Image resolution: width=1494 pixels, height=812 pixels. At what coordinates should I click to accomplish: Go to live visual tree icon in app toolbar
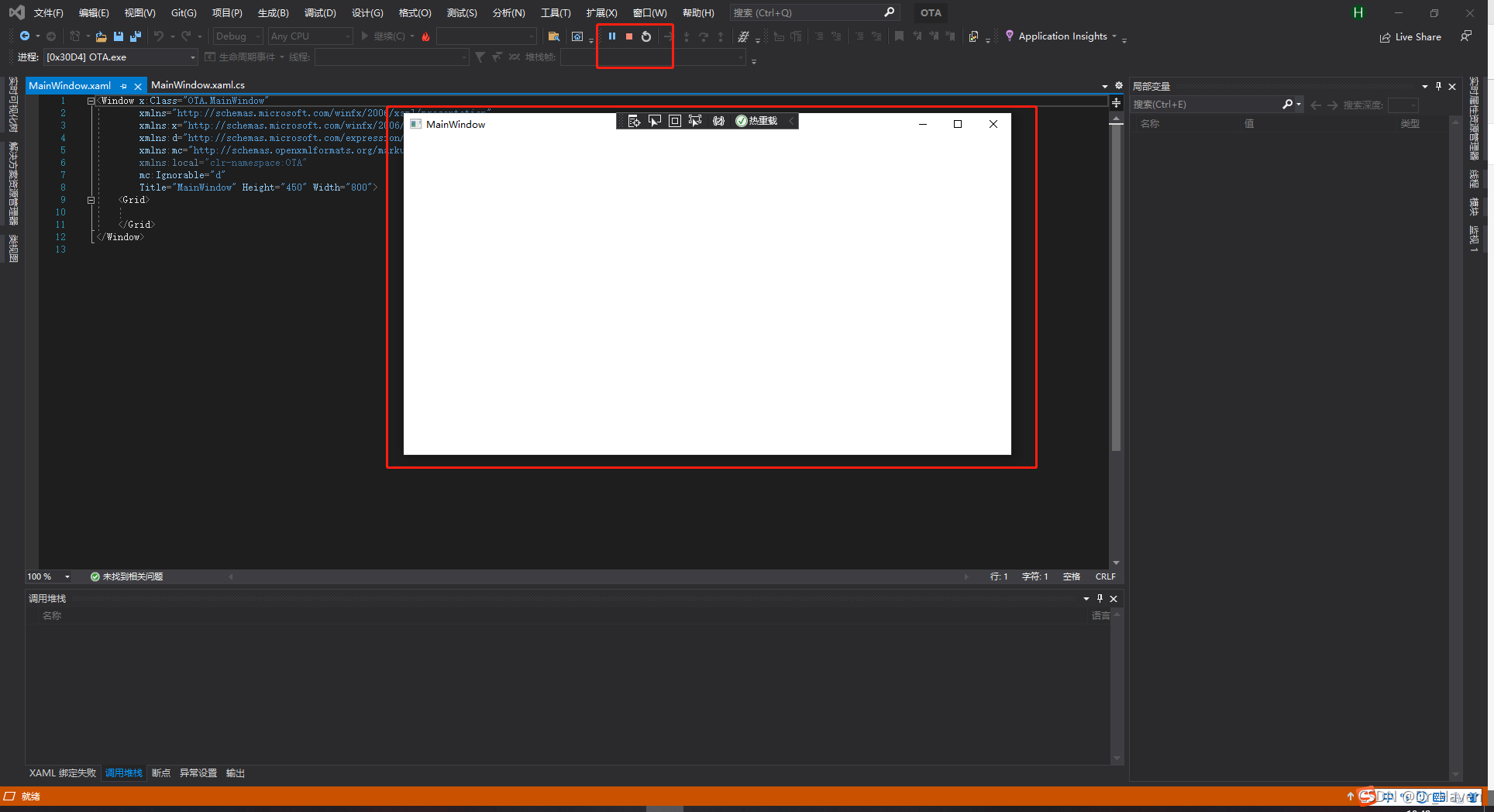(634, 121)
